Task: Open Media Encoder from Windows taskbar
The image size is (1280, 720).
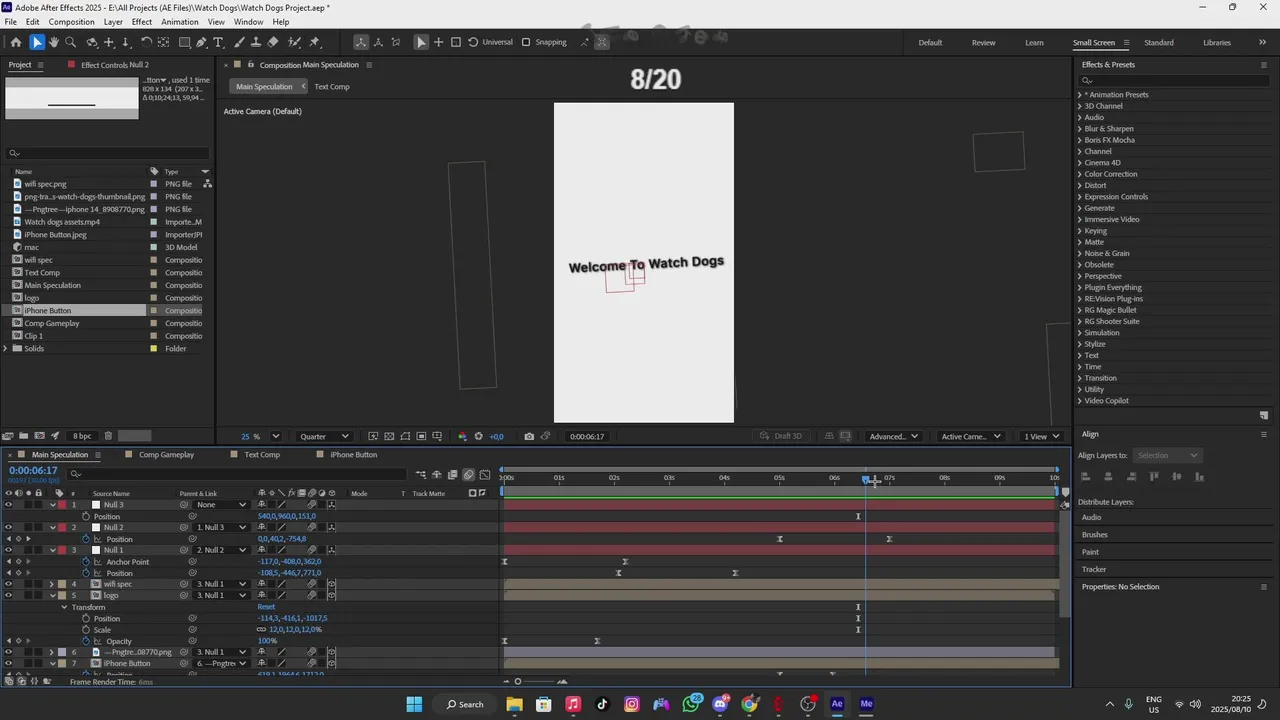Action: coord(866,704)
